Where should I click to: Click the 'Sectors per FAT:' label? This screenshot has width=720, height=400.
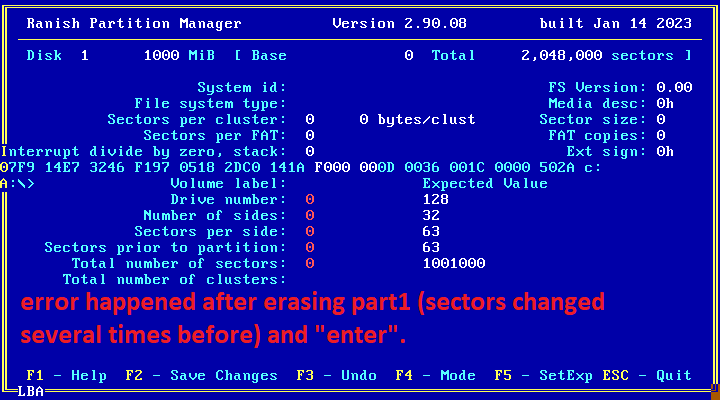215,136
